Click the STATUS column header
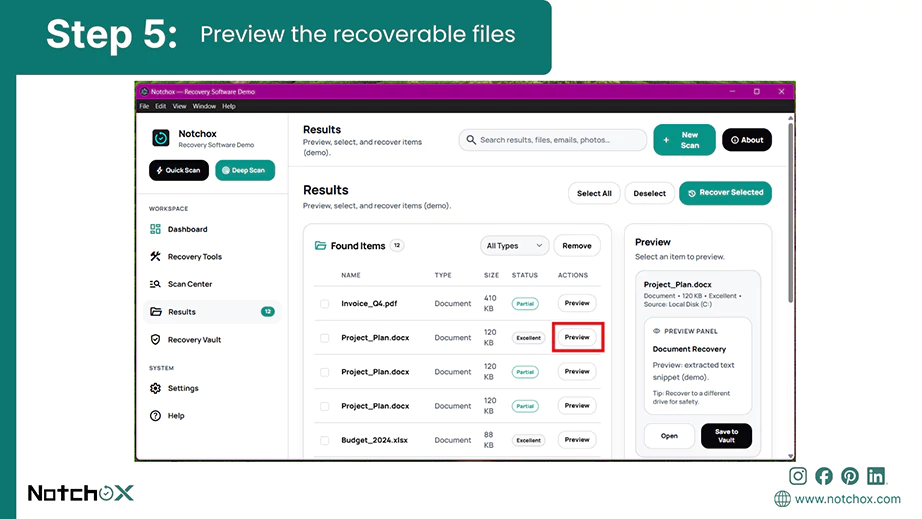 (525, 275)
